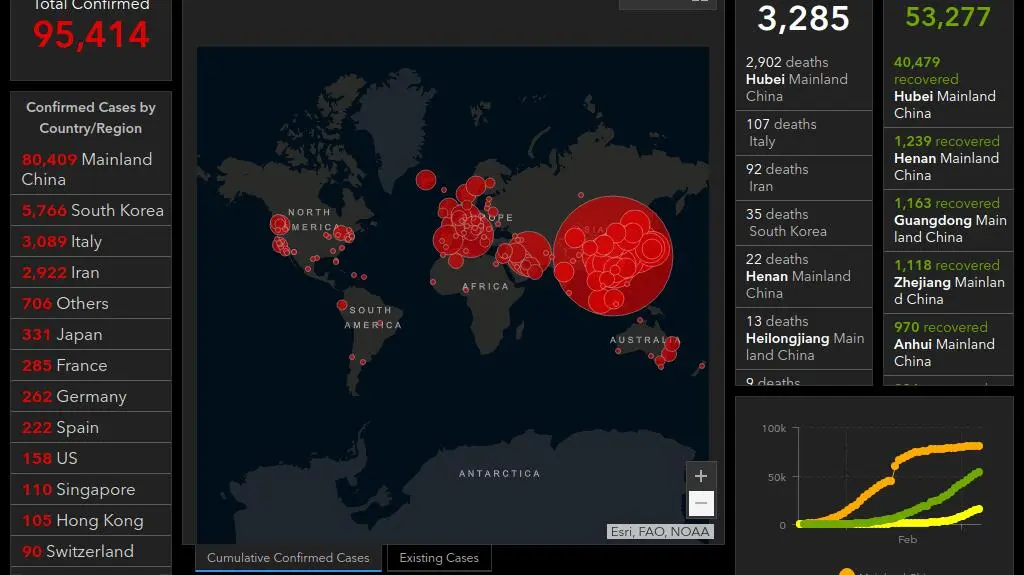The image size is (1024, 575).
Task: Choose Guangdong's 1,163 recovered entry
Action: [947, 220]
